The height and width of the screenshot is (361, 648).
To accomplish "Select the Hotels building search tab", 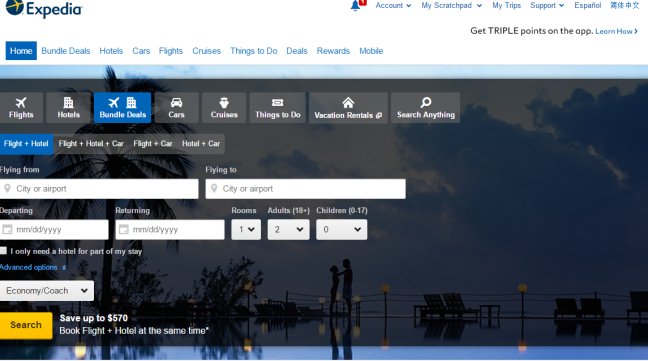I will 69,108.
